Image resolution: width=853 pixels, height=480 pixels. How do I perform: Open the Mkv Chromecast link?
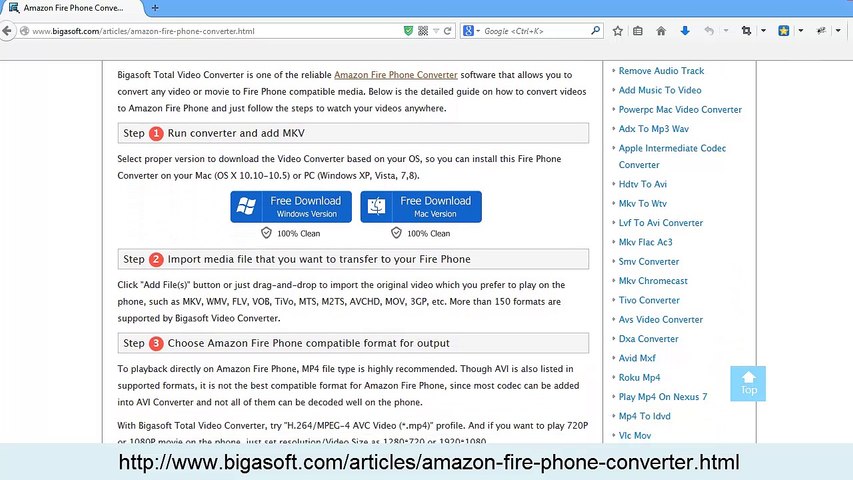tap(653, 281)
